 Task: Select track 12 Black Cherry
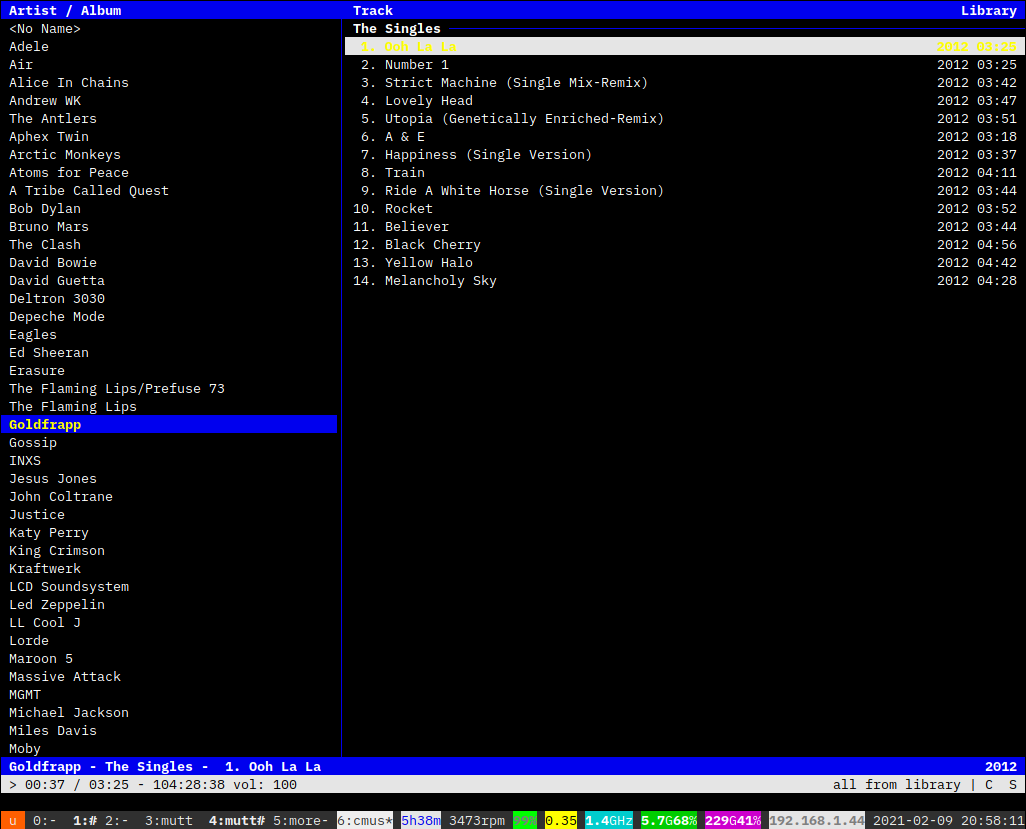(x=685, y=245)
